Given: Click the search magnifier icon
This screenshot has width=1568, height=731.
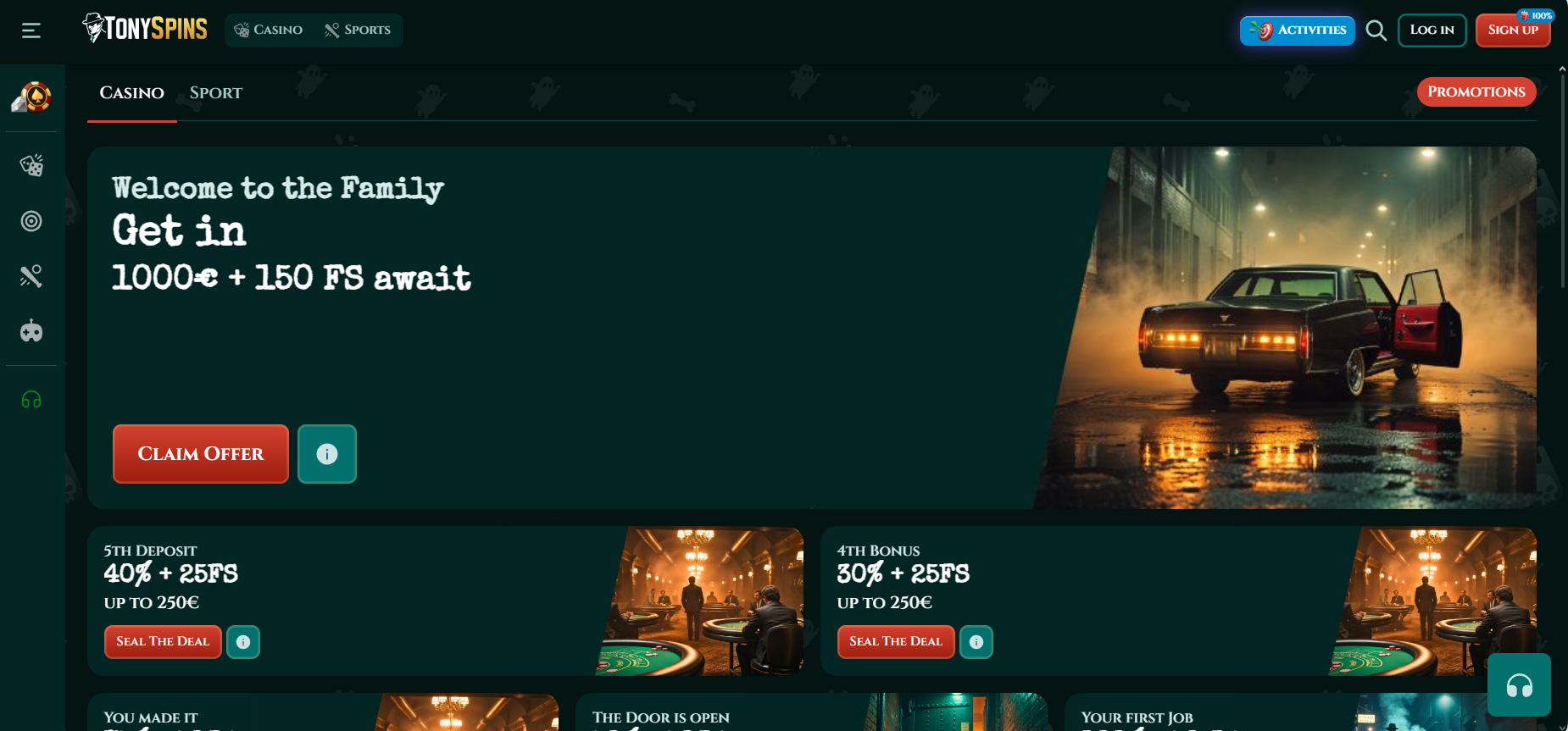Looking at the screenshot, I should point(1376,30).
